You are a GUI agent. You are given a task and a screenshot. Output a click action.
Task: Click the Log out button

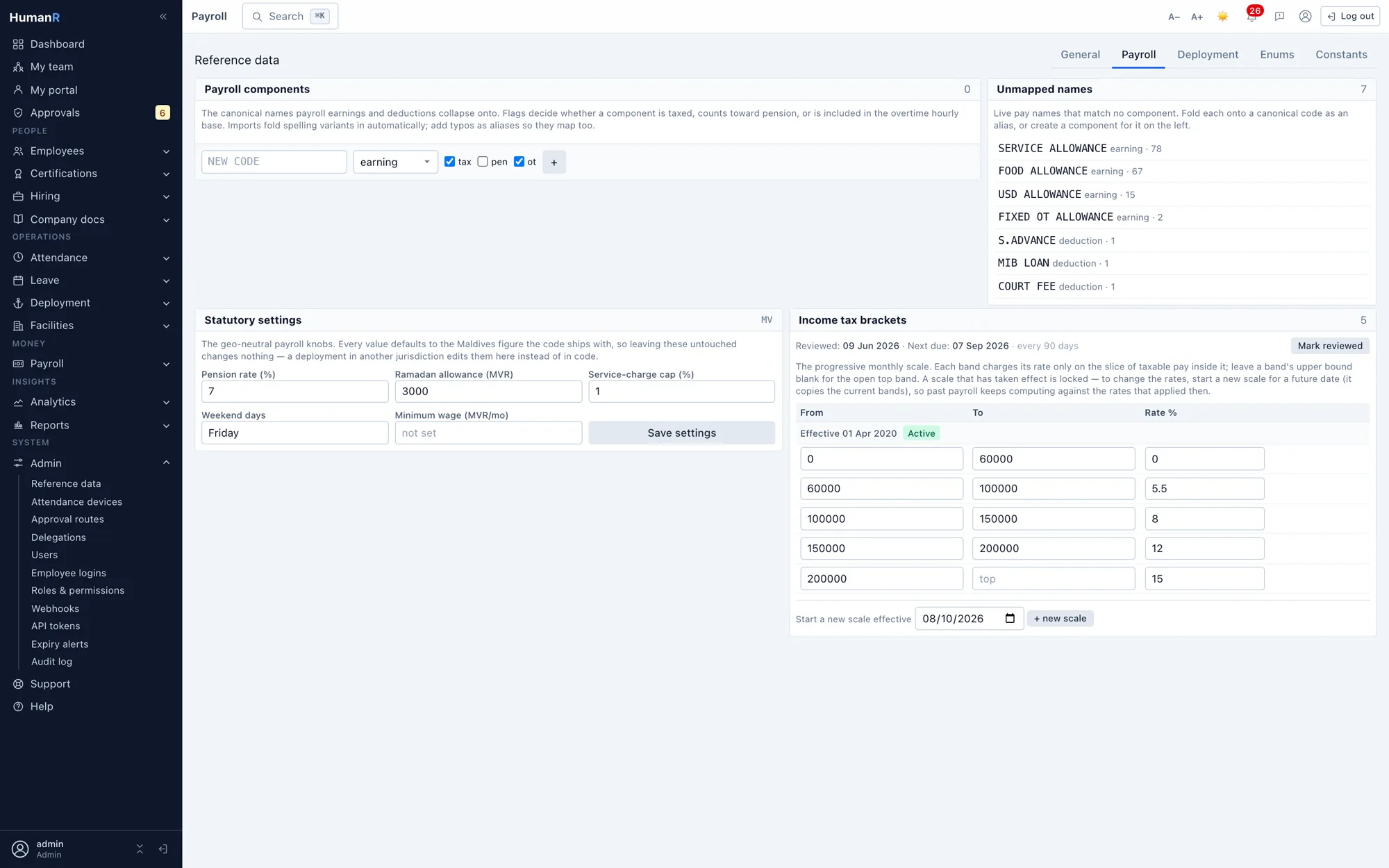(x=1350, y=16)
